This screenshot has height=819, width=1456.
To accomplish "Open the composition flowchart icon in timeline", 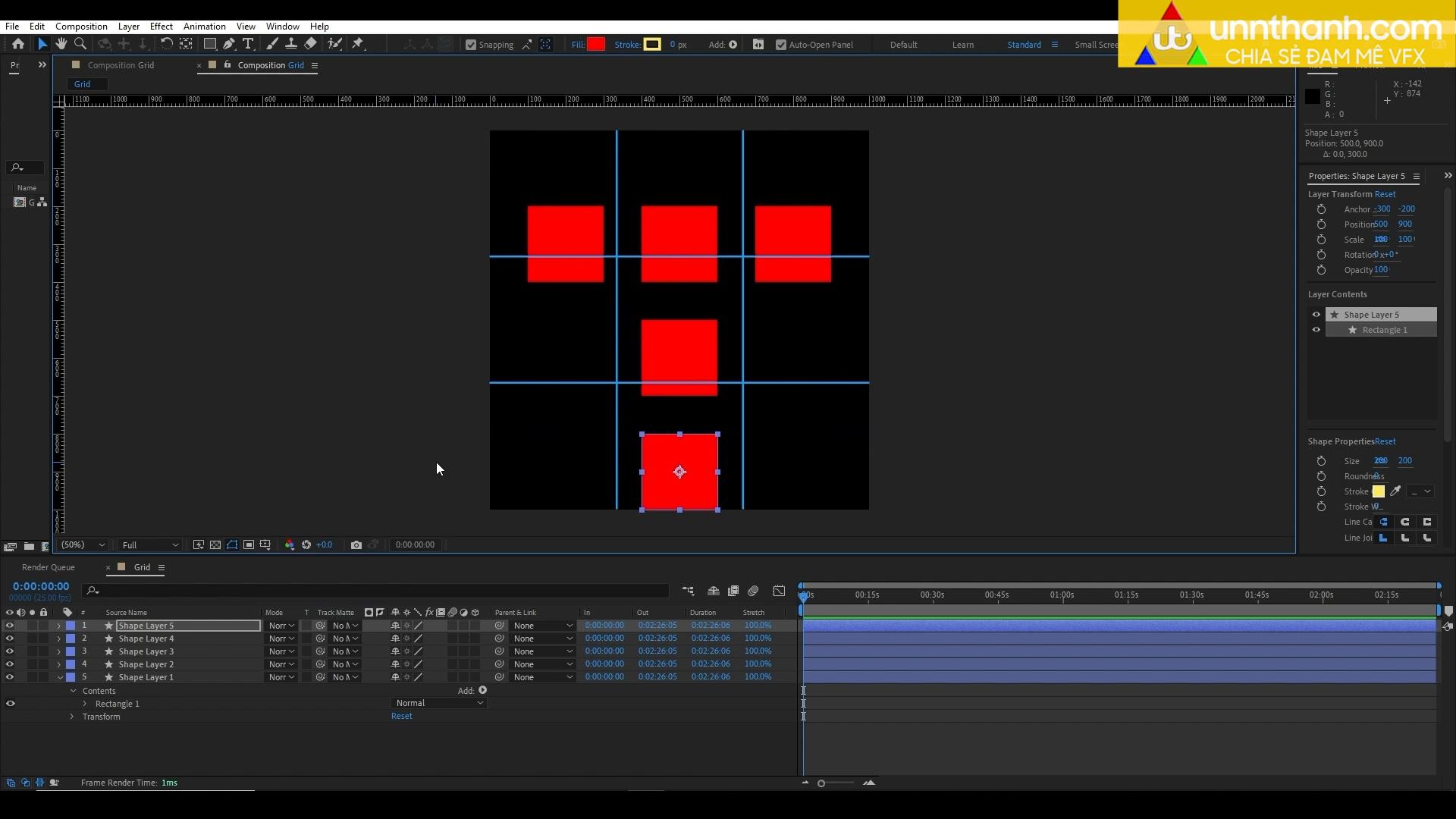I will click(x=688, y=591).
